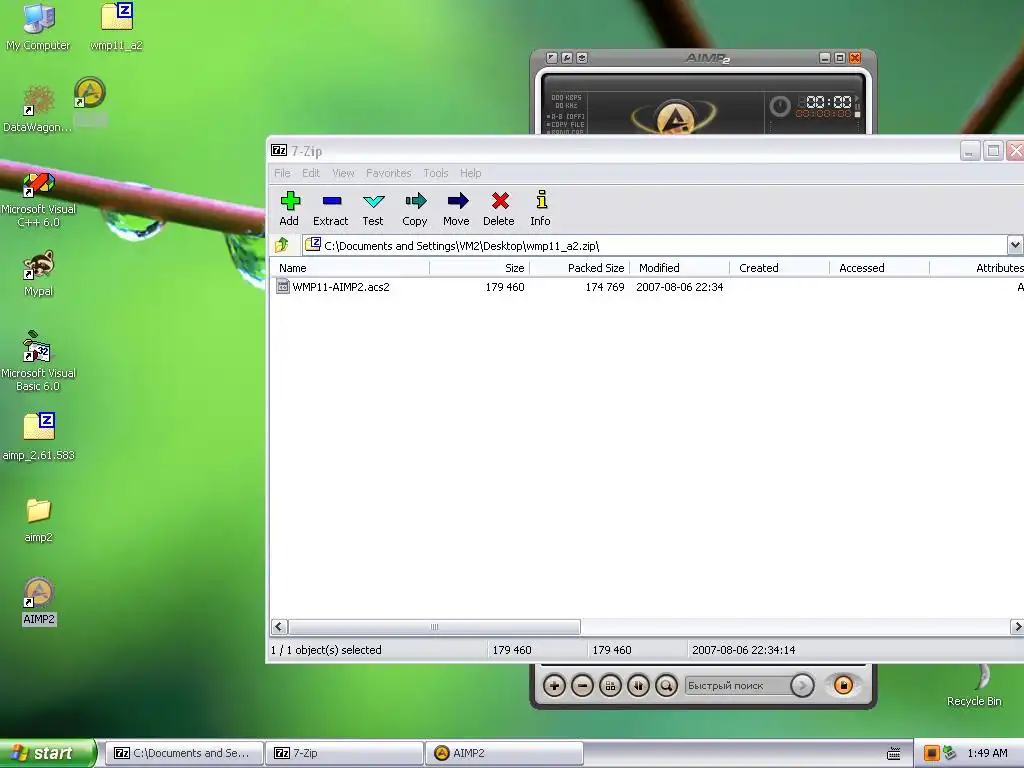Click status bar date 2007-08-06 22:34:14
Viewport: 1024px width, 768px height.
743,650
